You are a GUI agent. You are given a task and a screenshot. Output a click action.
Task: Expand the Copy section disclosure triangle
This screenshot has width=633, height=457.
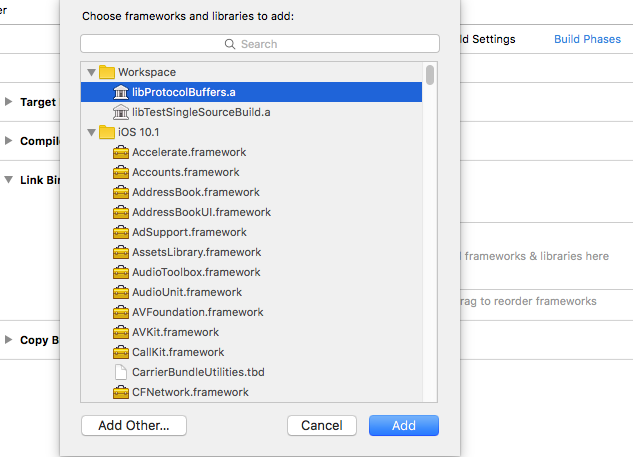click(x=9, y=340)
